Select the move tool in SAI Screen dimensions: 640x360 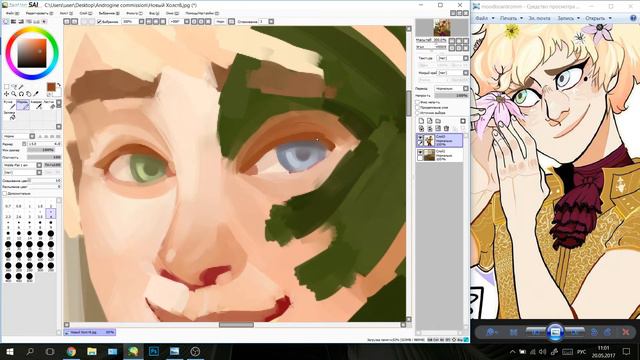6,94
